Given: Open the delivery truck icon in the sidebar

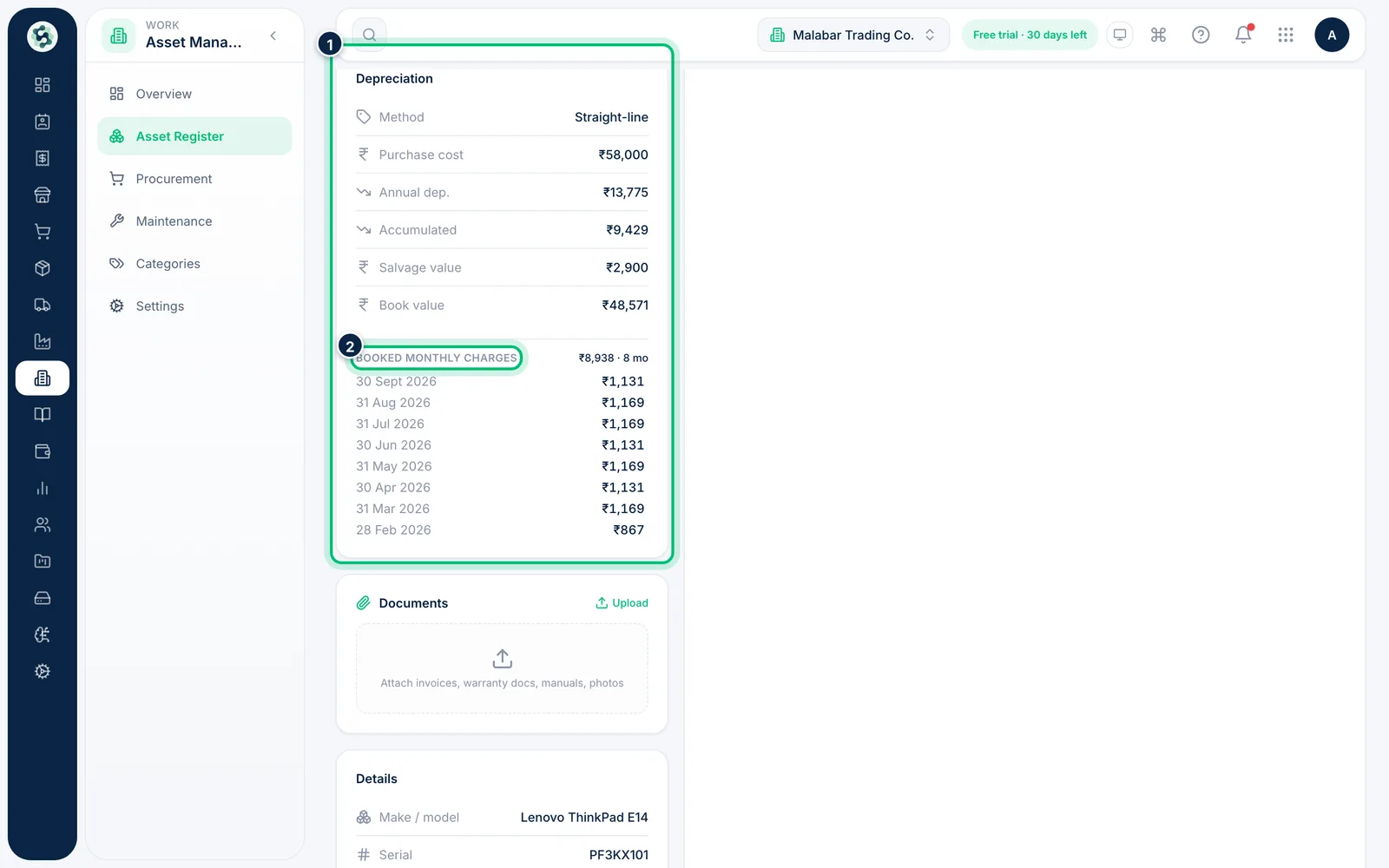Looking at the screenshot, I should pyautogui.click(x=42, y=305).
